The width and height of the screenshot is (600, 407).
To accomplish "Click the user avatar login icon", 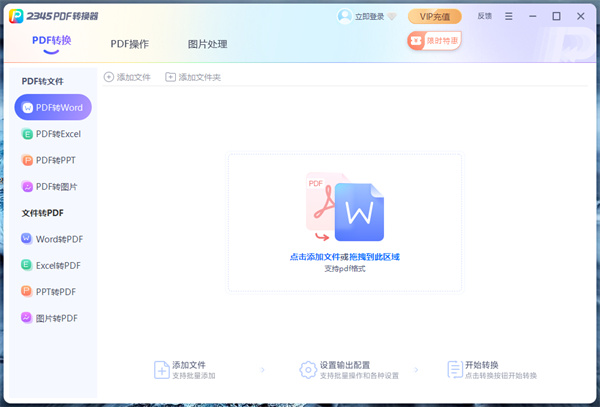I will (345, 16).
